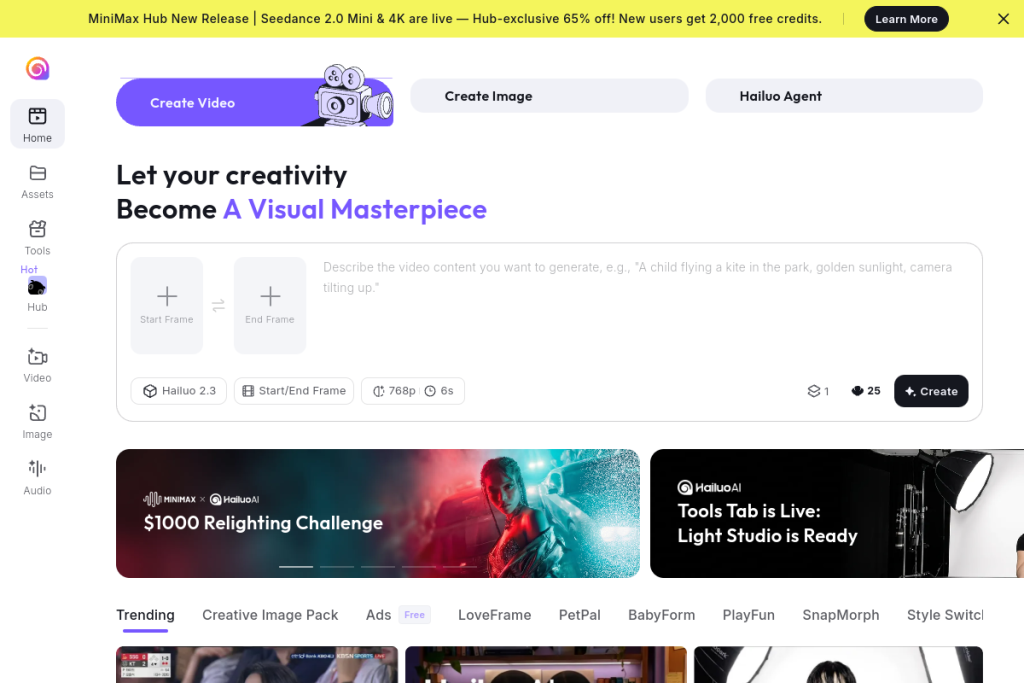
Task: Click the 'Hot' label above Hub
Action: click(29, 270)
